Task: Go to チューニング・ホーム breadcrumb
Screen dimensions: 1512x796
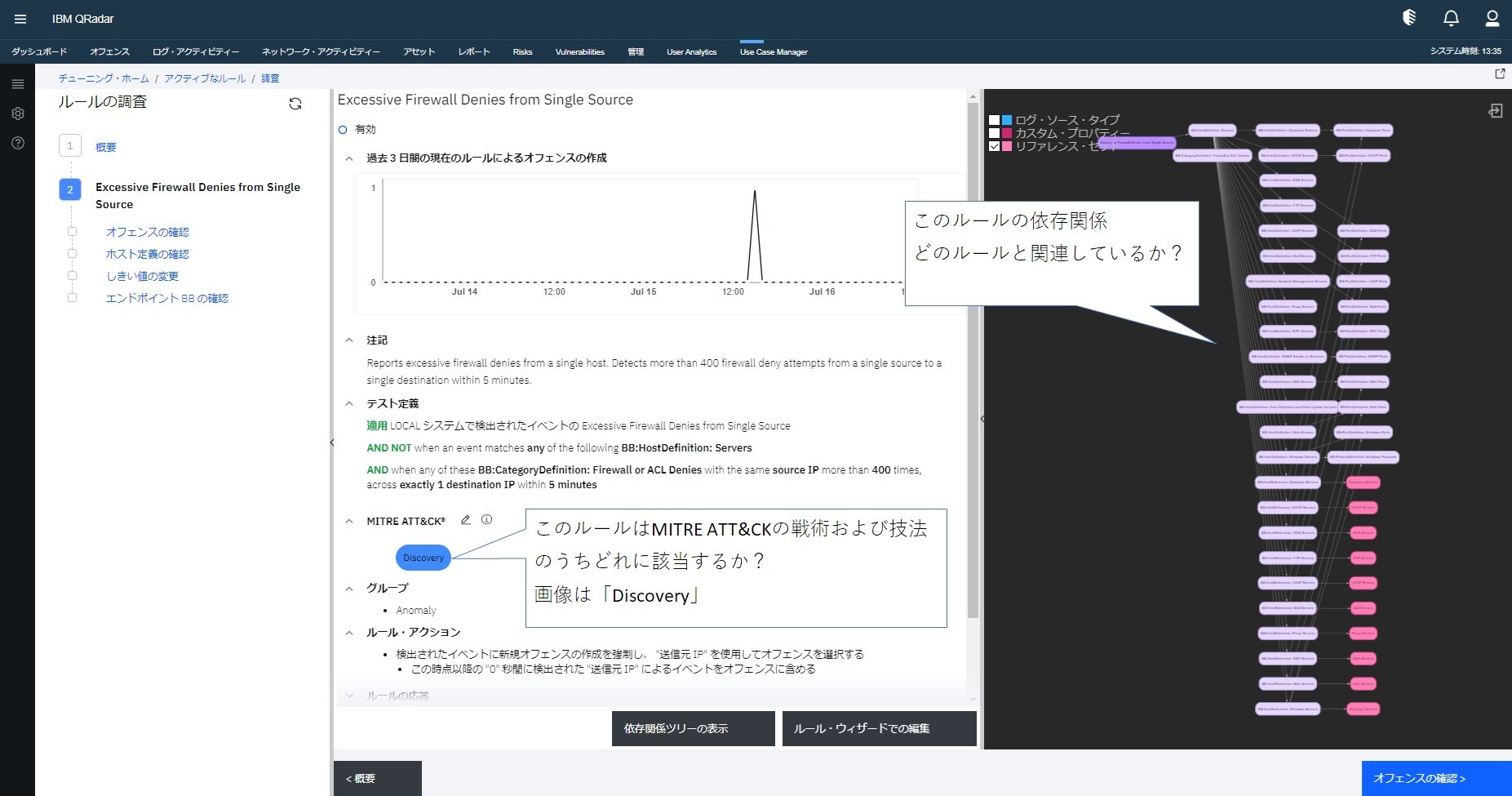Action: pos(104,78)
